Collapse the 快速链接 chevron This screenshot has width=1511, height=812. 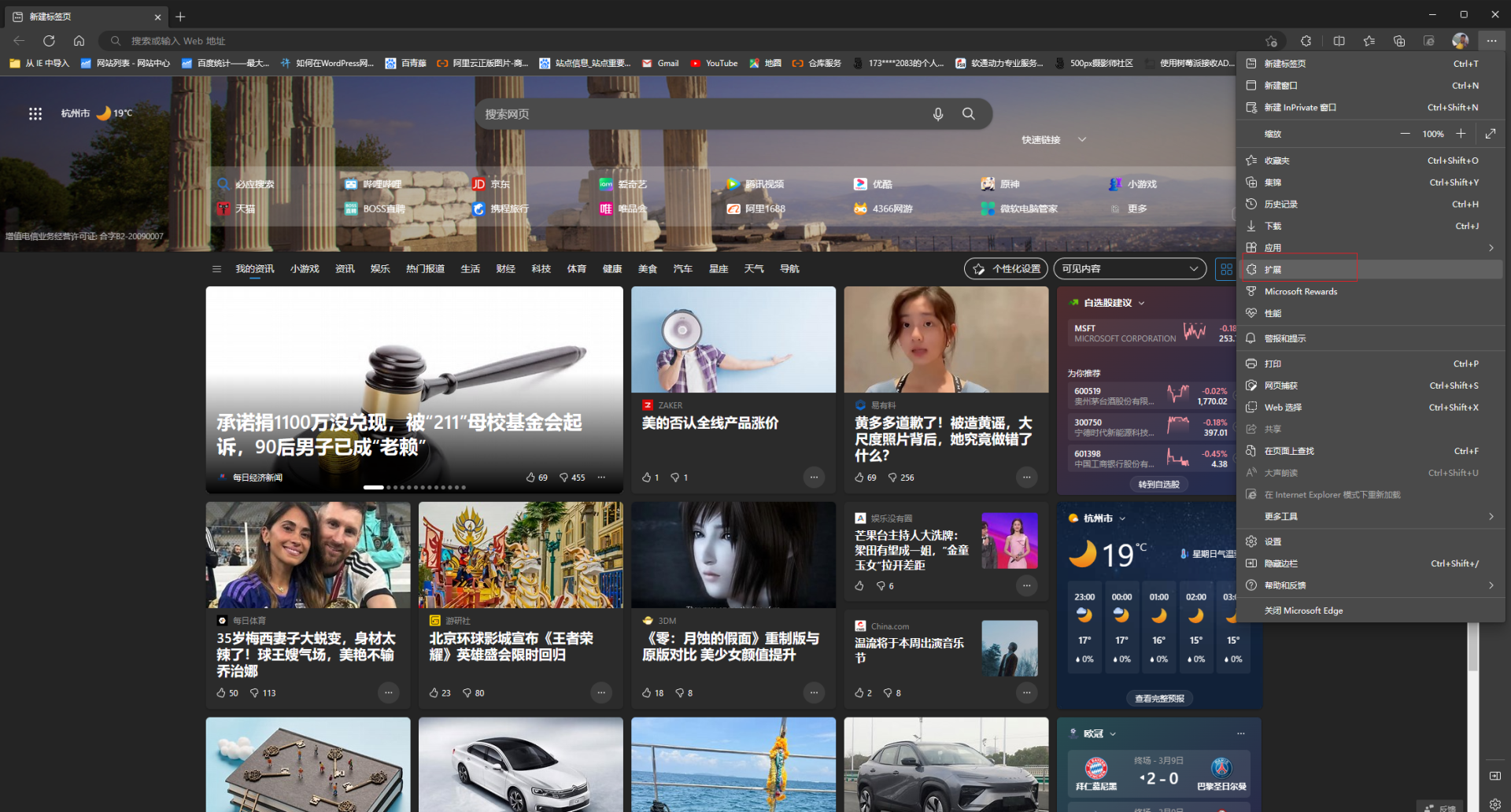[x=1082, y=140]
